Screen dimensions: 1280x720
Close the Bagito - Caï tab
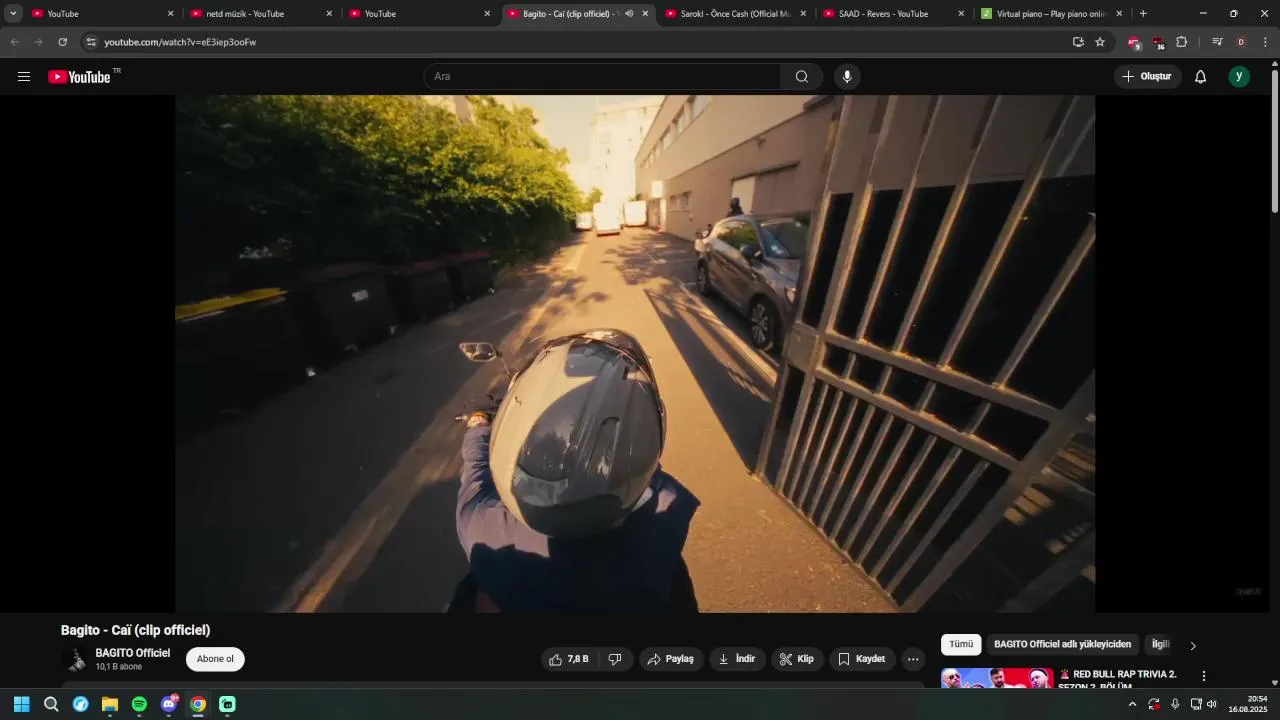(645, 14)
